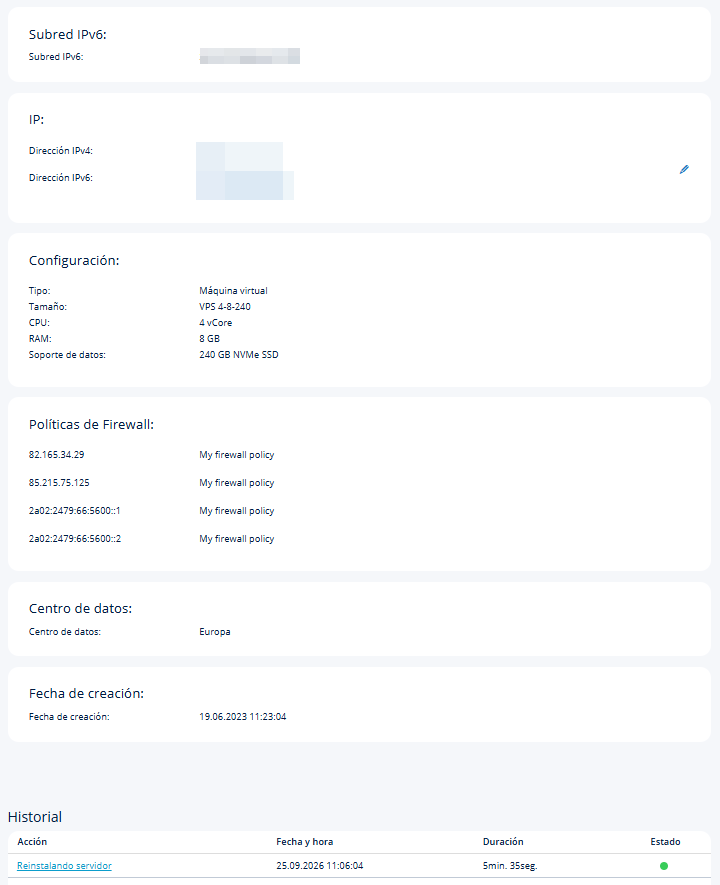Select firewall IP 85.215.75.125
Viewport: 720px width, 885px height.
[x=59, y=483]
